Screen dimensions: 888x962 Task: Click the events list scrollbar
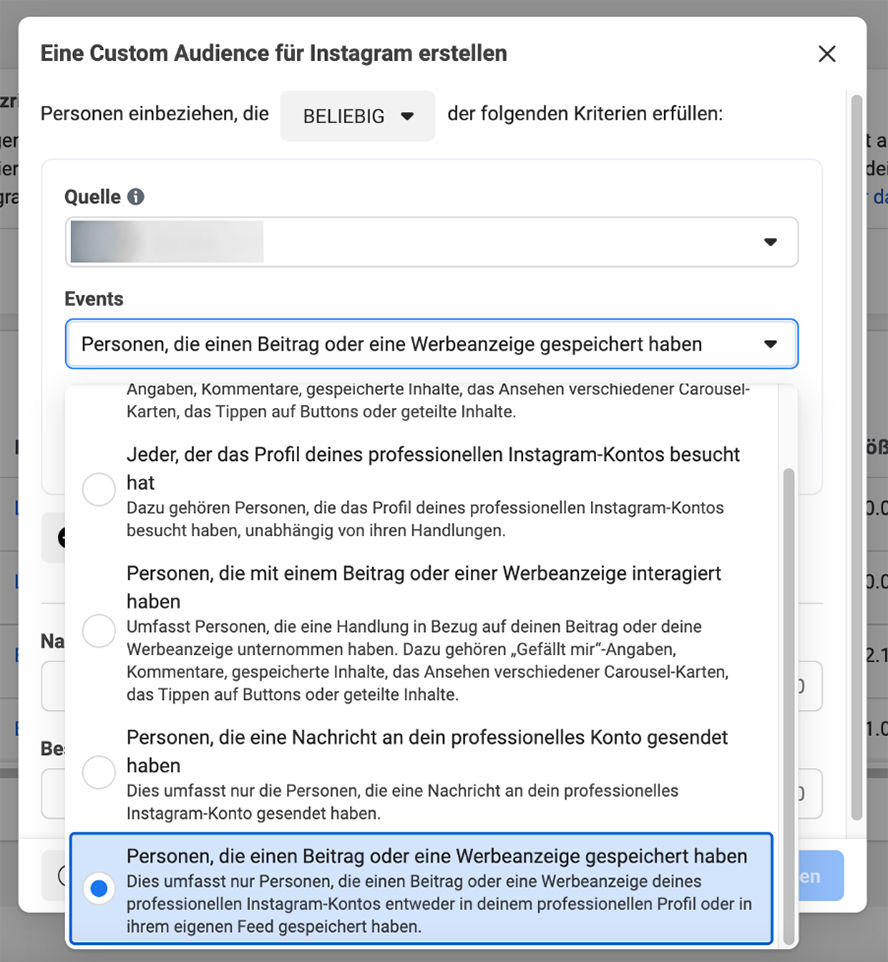coord(789,706)
